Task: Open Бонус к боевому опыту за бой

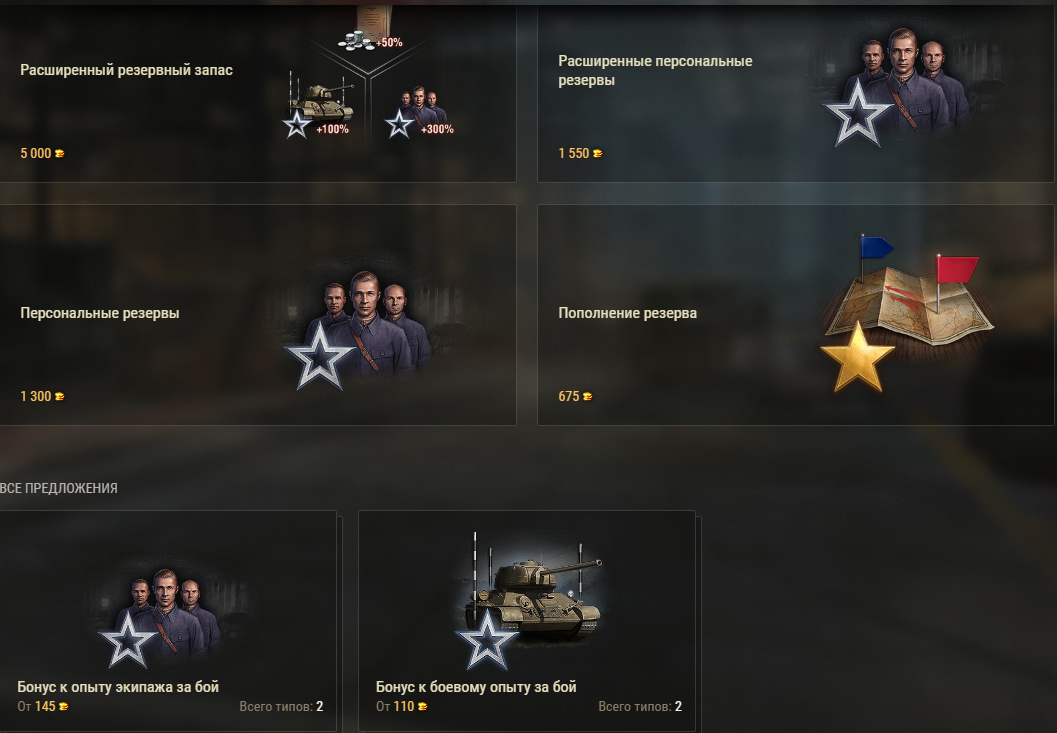Action: 476,686
